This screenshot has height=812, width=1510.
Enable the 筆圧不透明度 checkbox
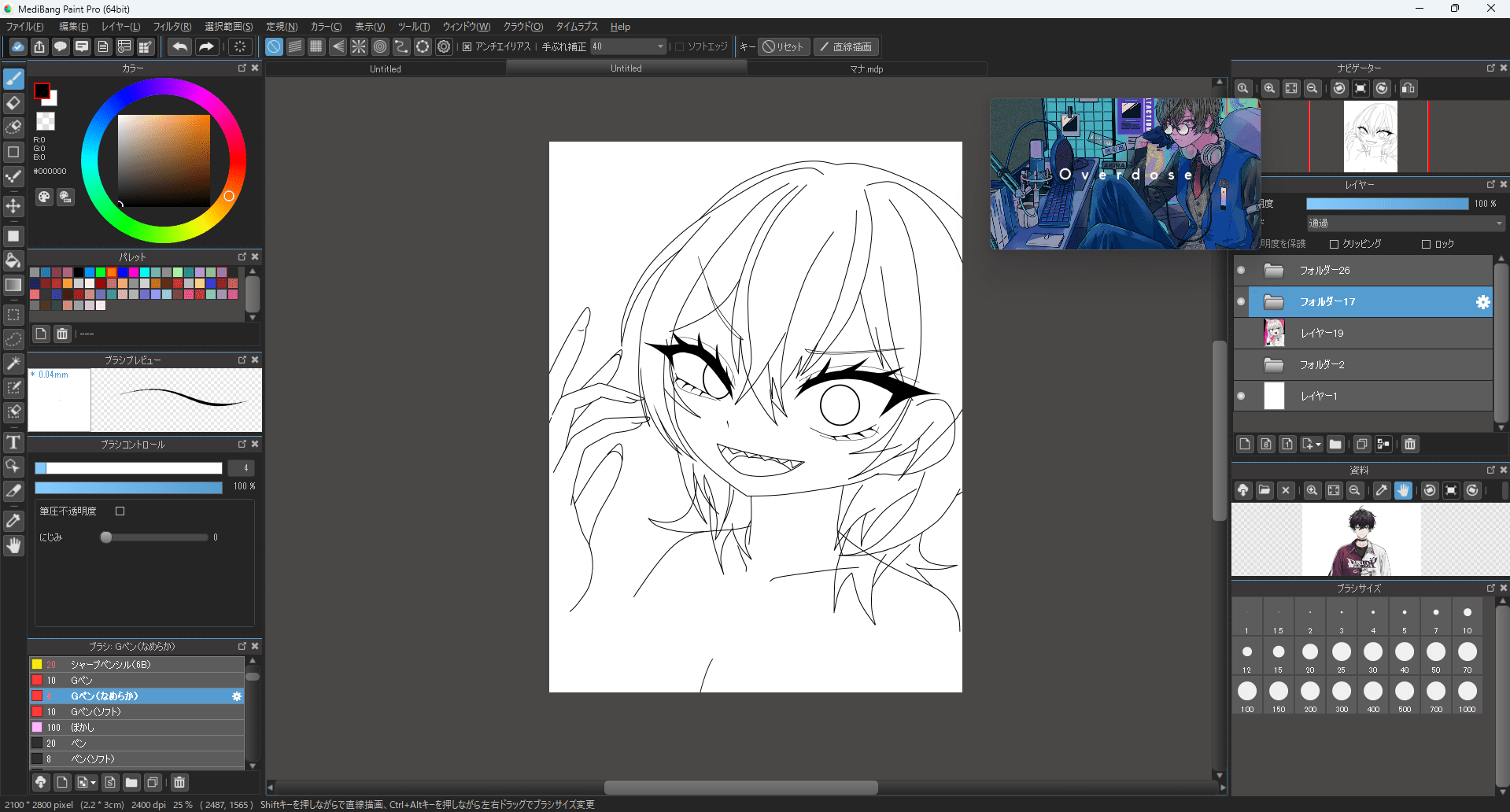(x=120, y=511)
